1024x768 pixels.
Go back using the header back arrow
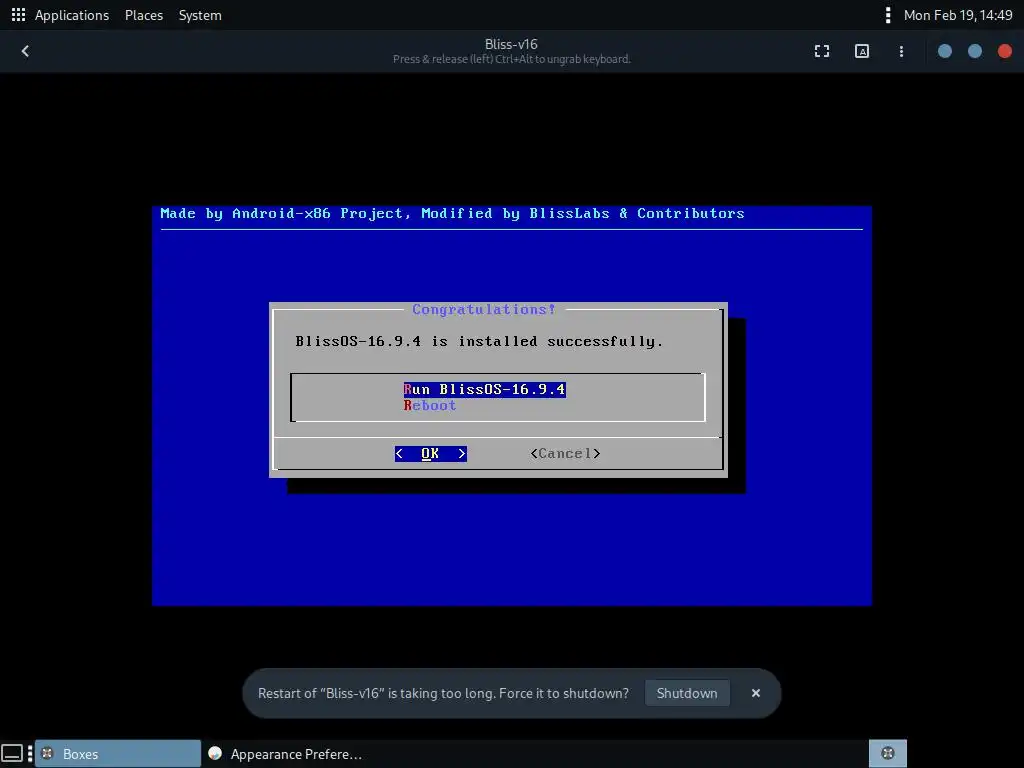coord(25,51)
